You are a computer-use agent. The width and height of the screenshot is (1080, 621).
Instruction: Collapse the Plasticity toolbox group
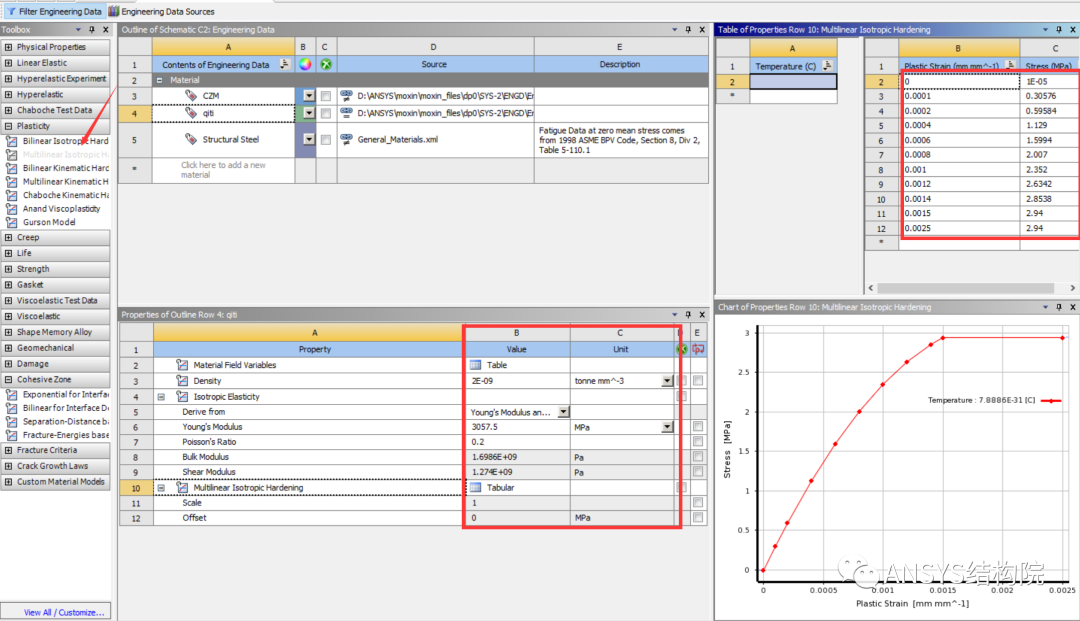8,126
